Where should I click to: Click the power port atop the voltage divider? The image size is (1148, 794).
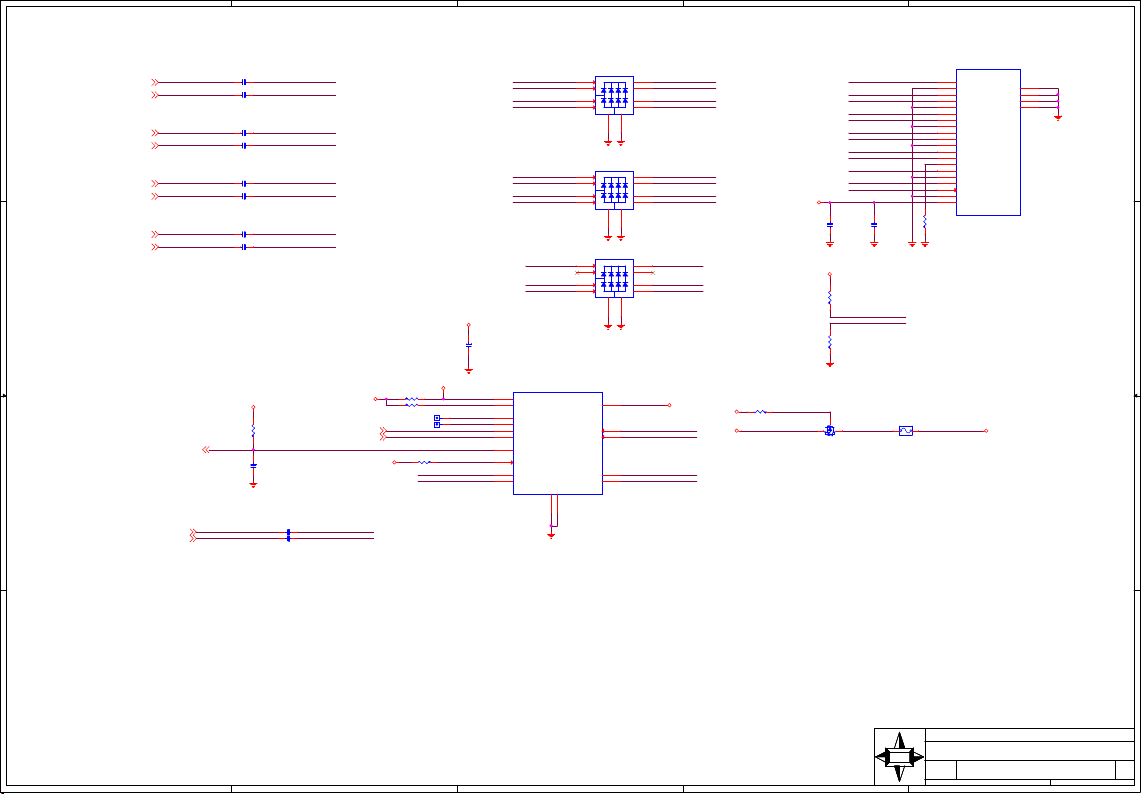830,275
